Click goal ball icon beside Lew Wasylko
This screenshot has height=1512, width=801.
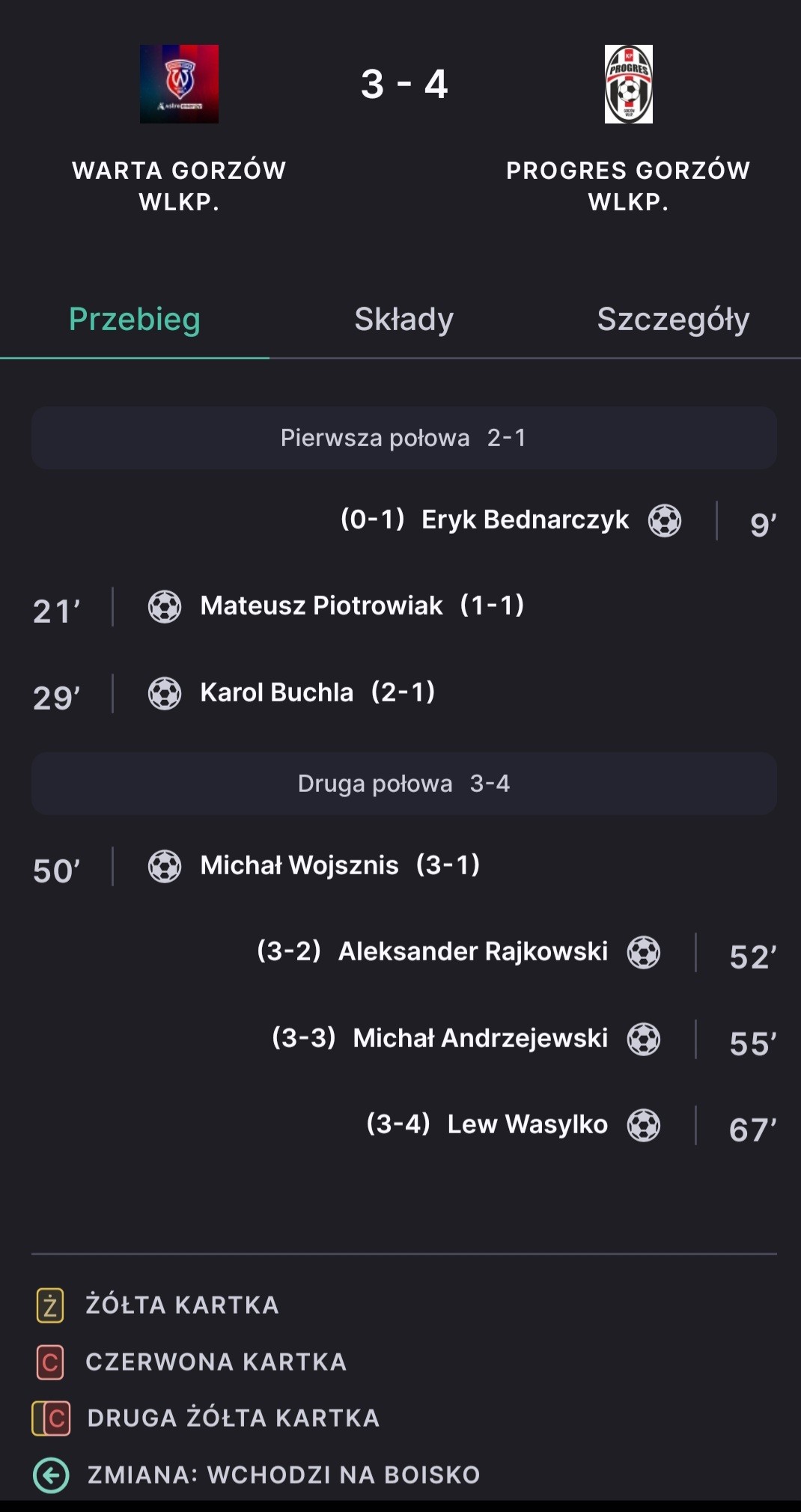644,1125
